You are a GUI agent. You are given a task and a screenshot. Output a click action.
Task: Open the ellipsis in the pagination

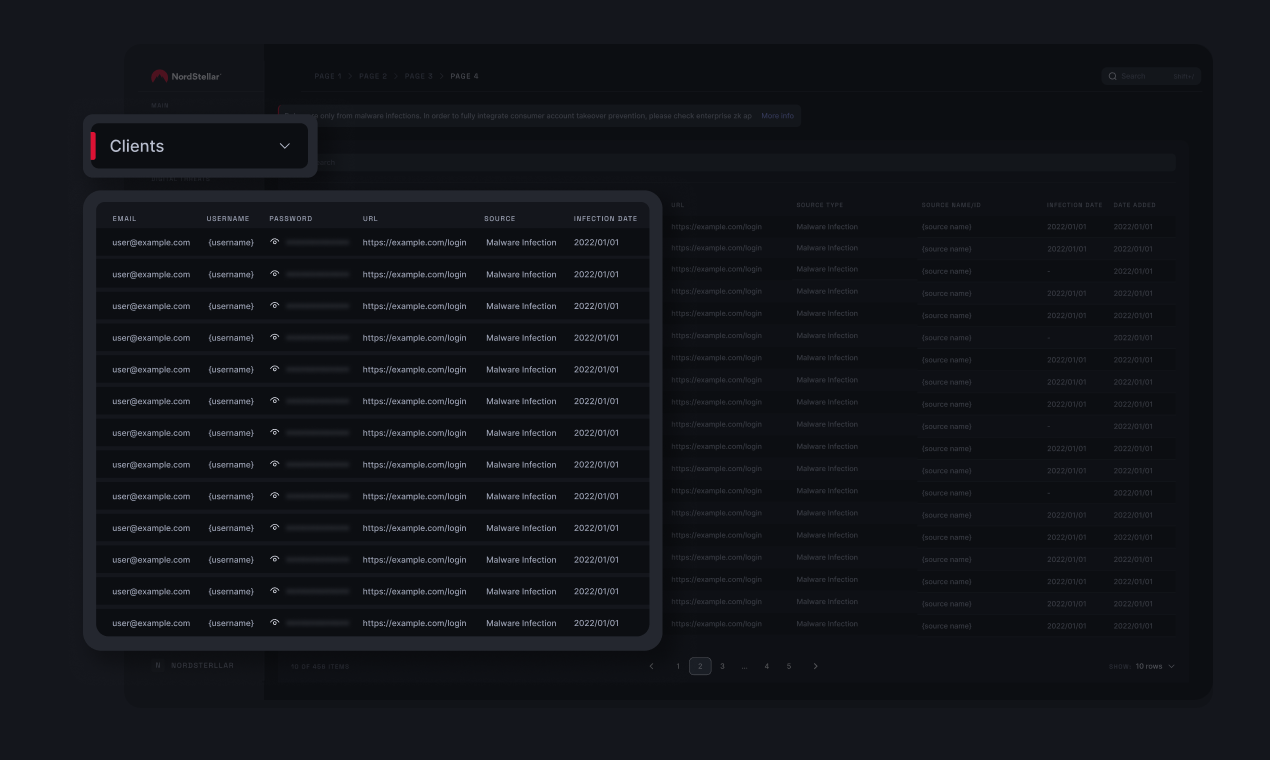tap(745, 666)
